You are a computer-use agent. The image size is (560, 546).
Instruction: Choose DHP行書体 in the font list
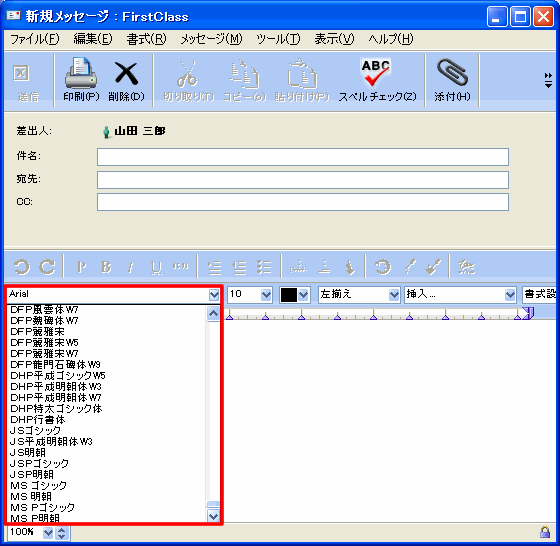38,419
